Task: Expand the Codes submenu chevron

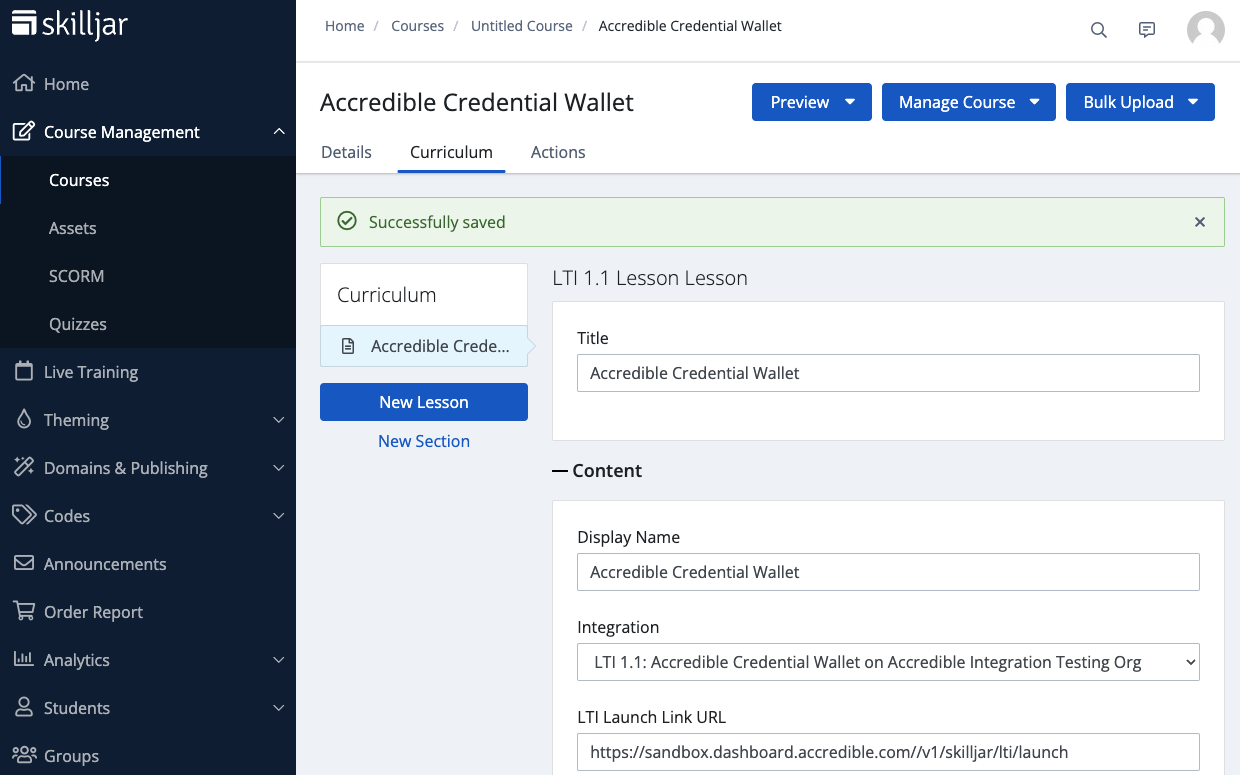Action: tap(279, 516)
